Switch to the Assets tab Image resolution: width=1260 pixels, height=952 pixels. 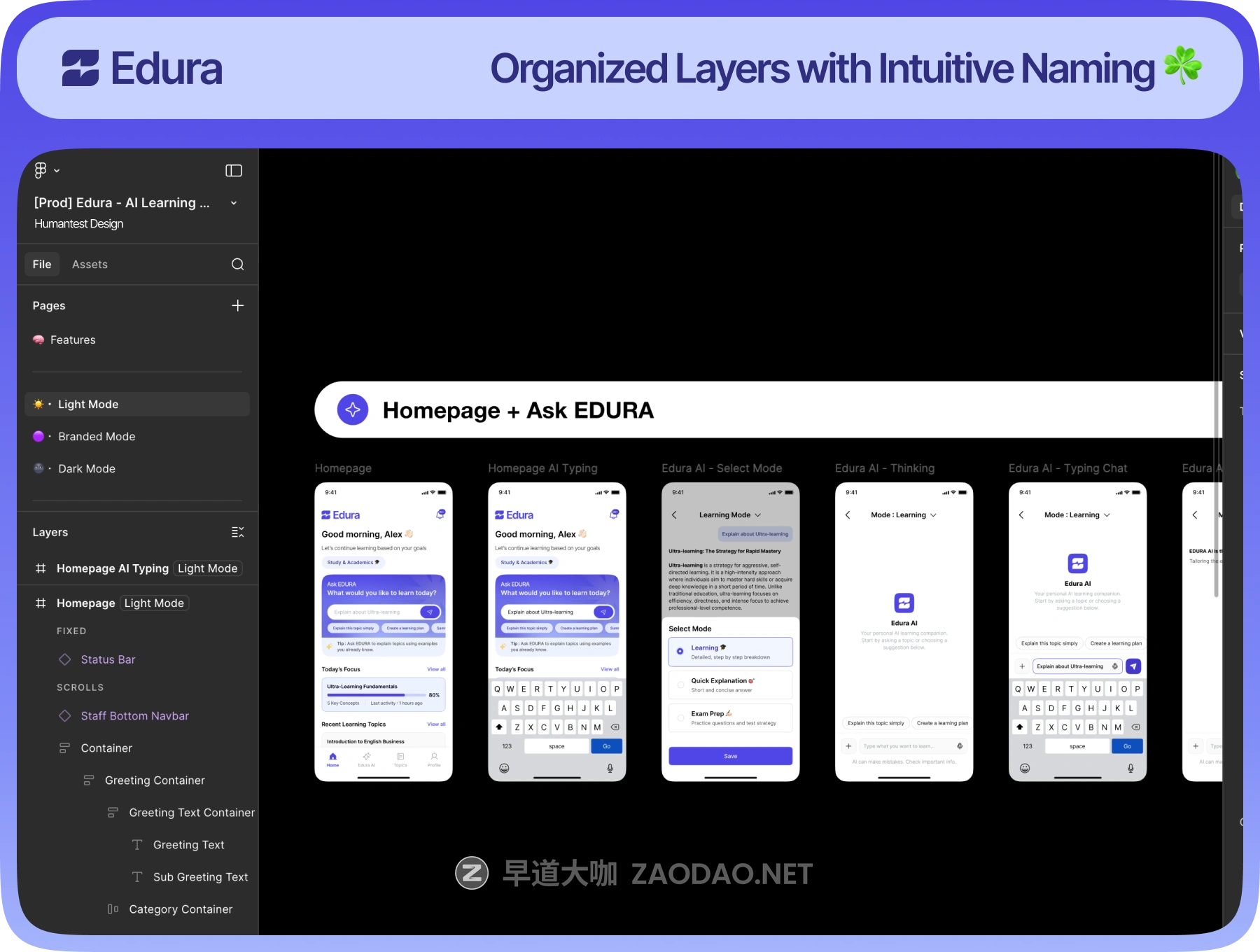[x=90, y=265]
